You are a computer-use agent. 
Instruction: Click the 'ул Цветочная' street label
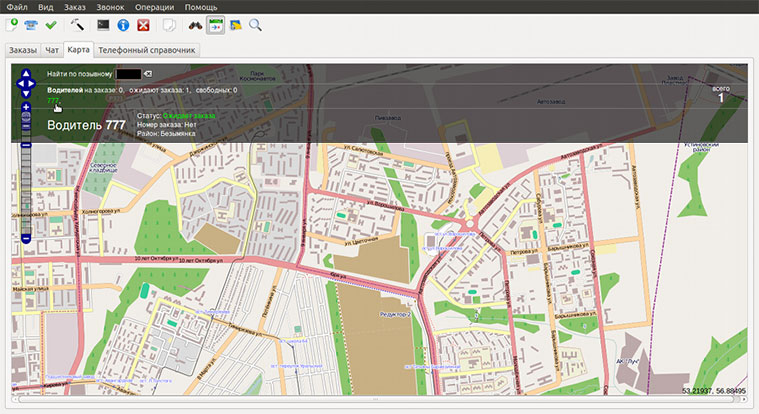[x=361, y=241]
